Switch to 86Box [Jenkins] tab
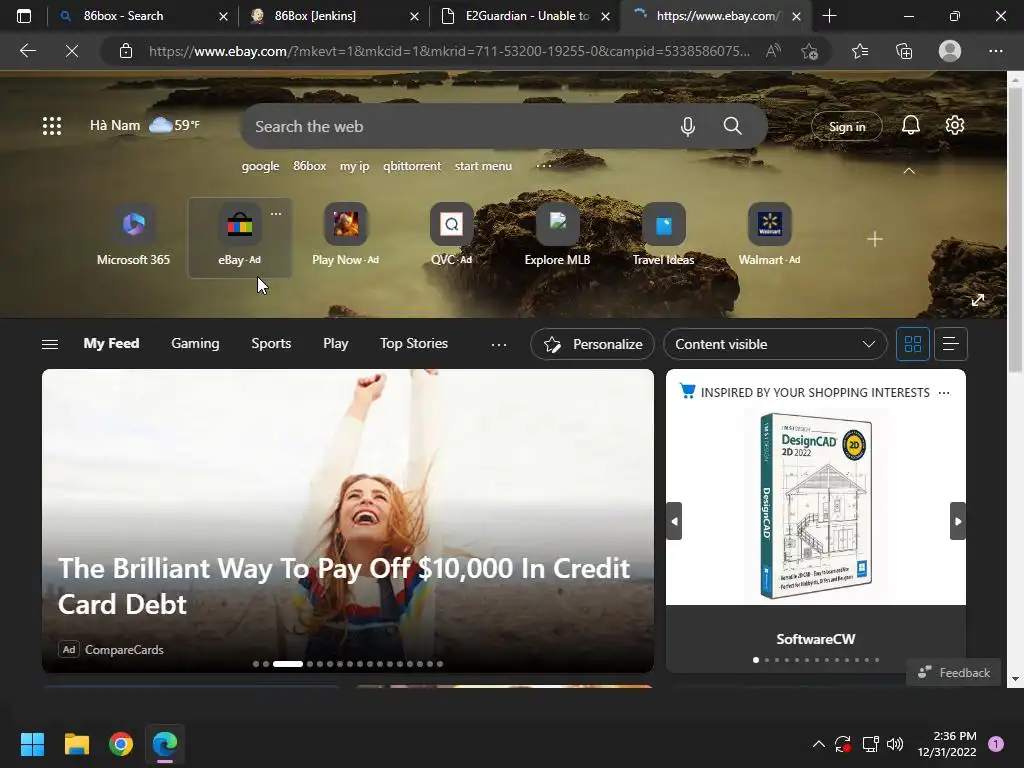 [x=333, y=16]
